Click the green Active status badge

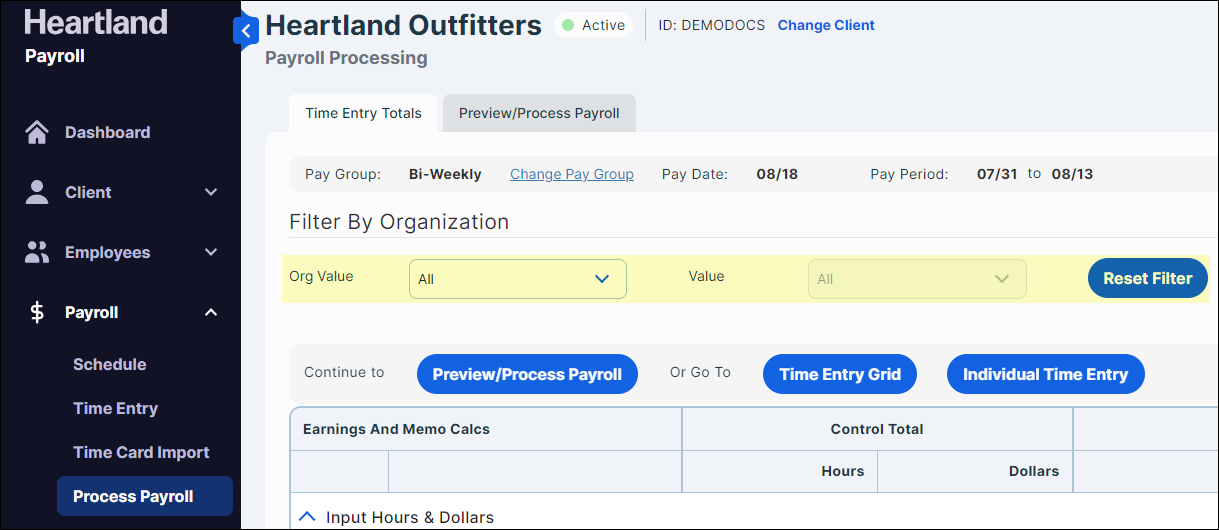[593, 25]
